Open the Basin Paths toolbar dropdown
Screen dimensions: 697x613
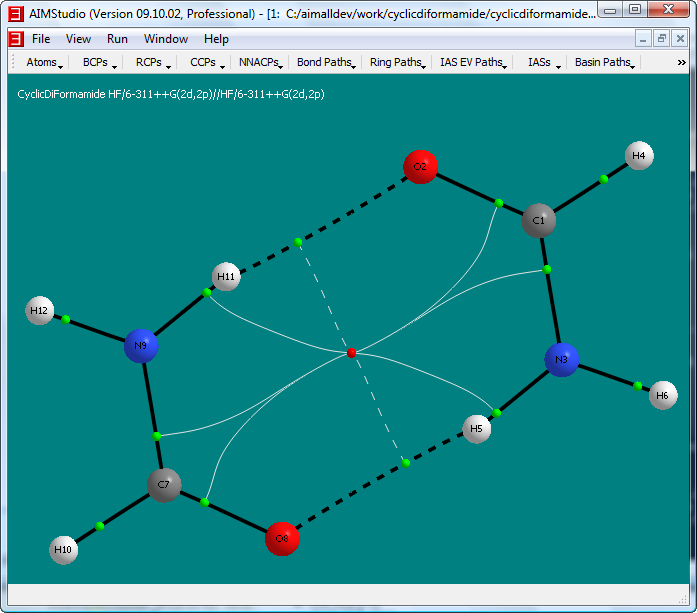pos(604,62)
